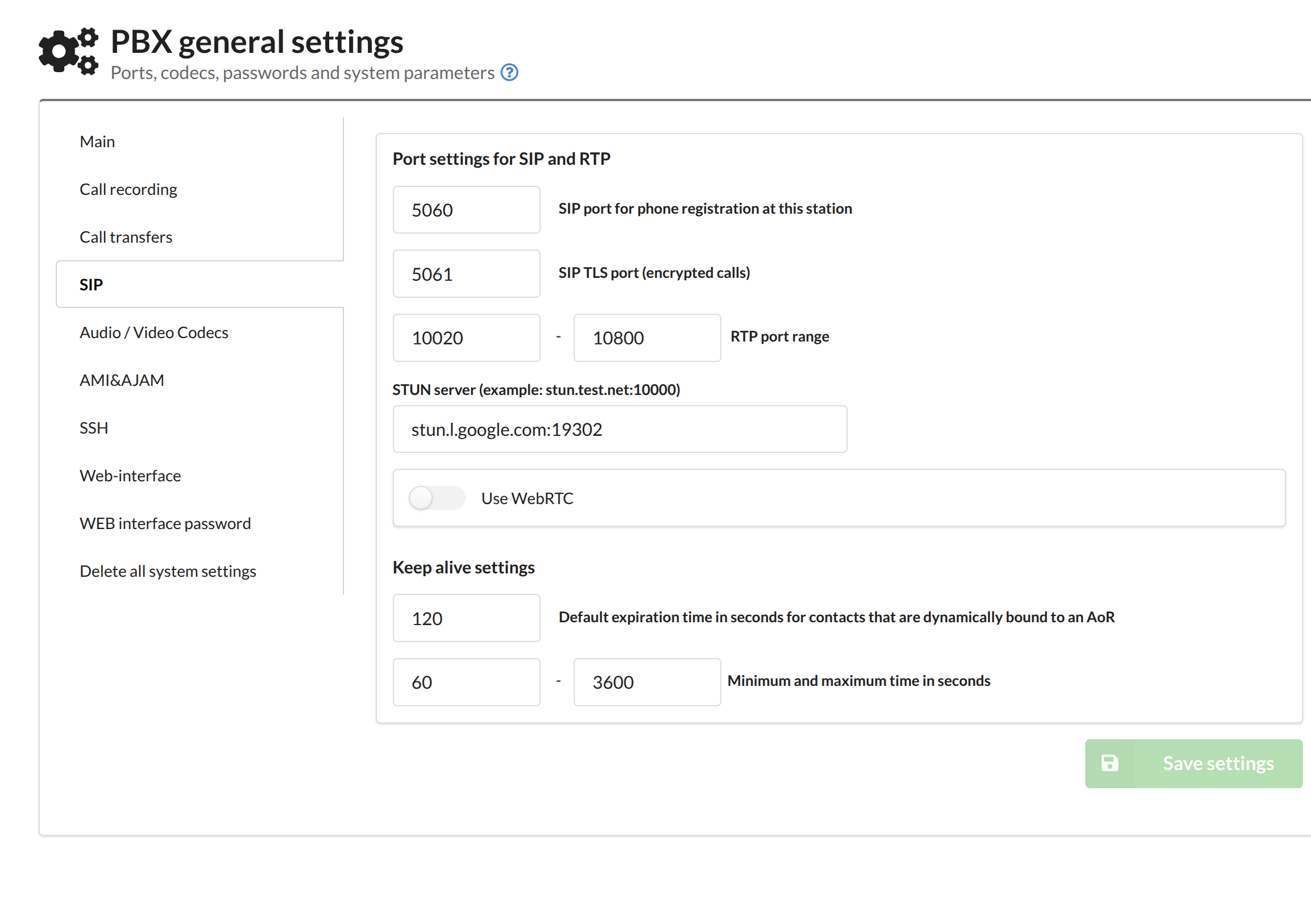Open the Main settings tab
The width and height of the screenshot is (1311, 924).
pyautogui.click(x=97, y=141)
